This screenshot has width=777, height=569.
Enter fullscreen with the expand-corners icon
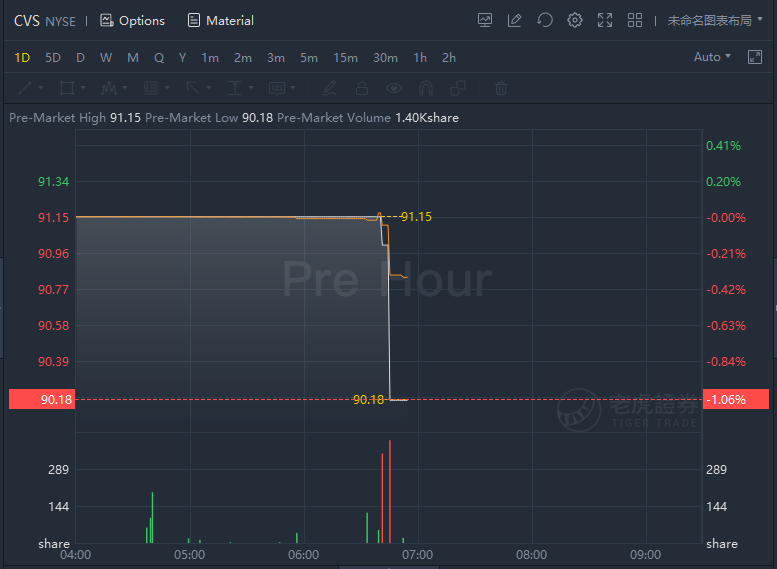point(605,20)
